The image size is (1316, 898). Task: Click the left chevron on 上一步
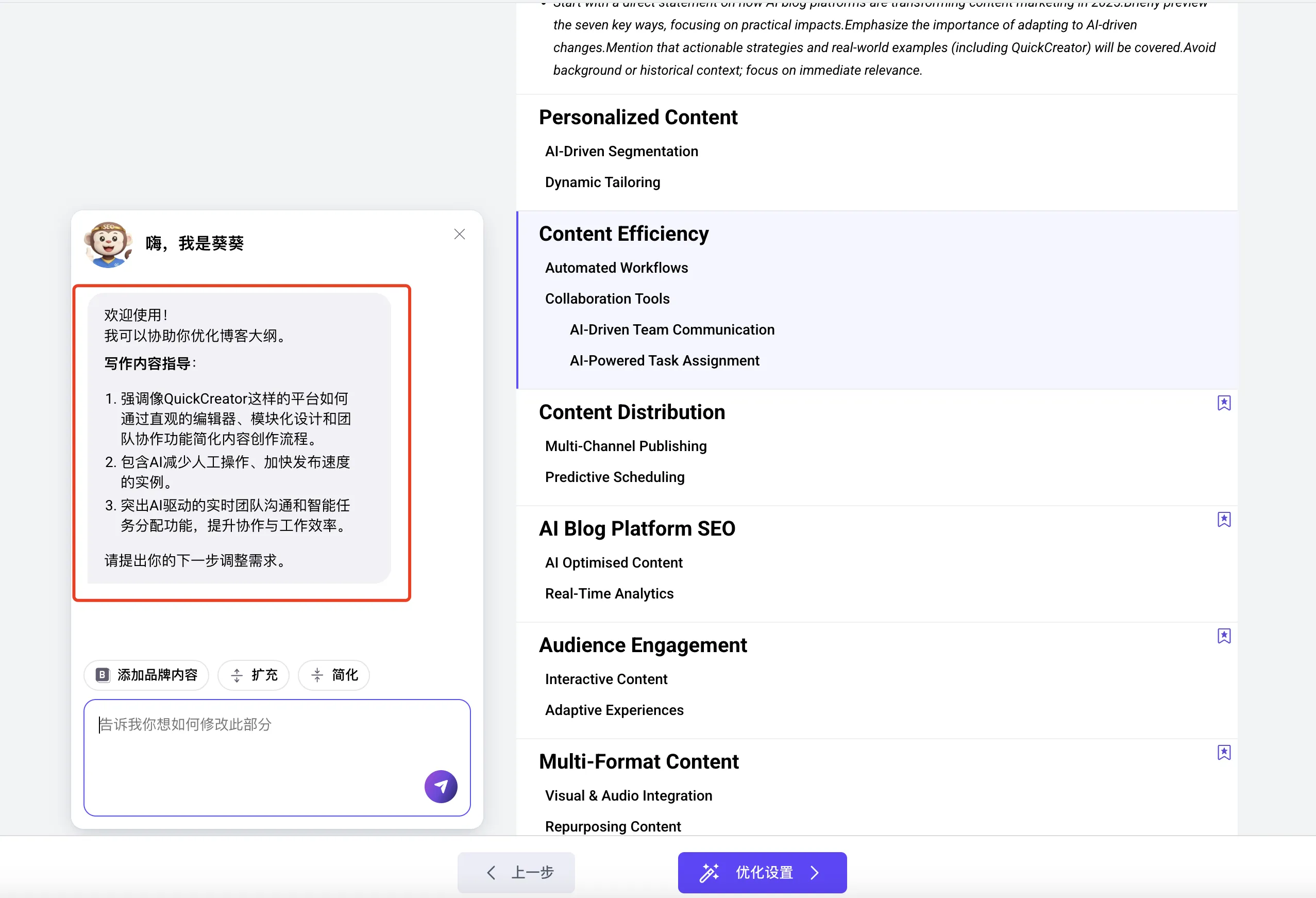coord(491,873)
